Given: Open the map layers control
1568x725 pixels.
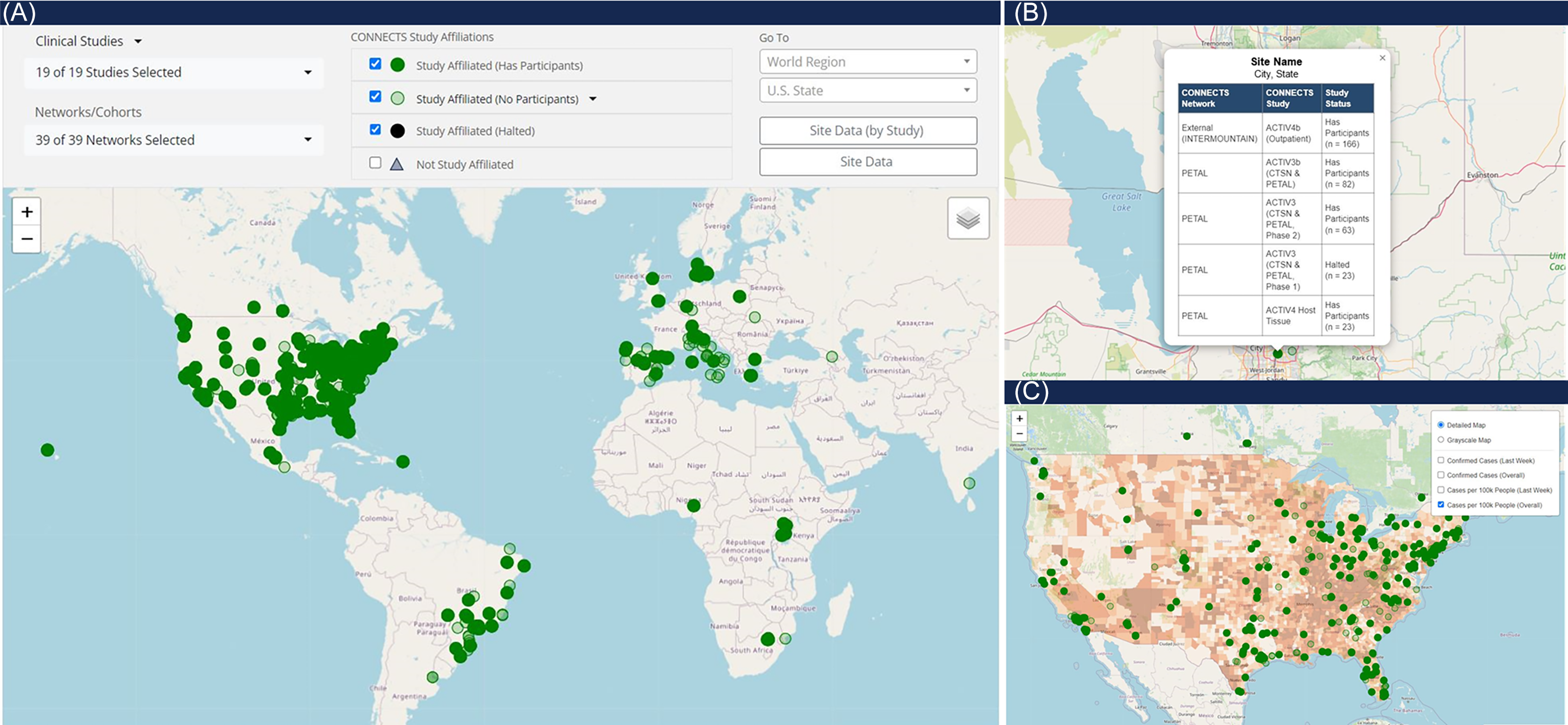Looking at the screenshot, I should [967, 218].
